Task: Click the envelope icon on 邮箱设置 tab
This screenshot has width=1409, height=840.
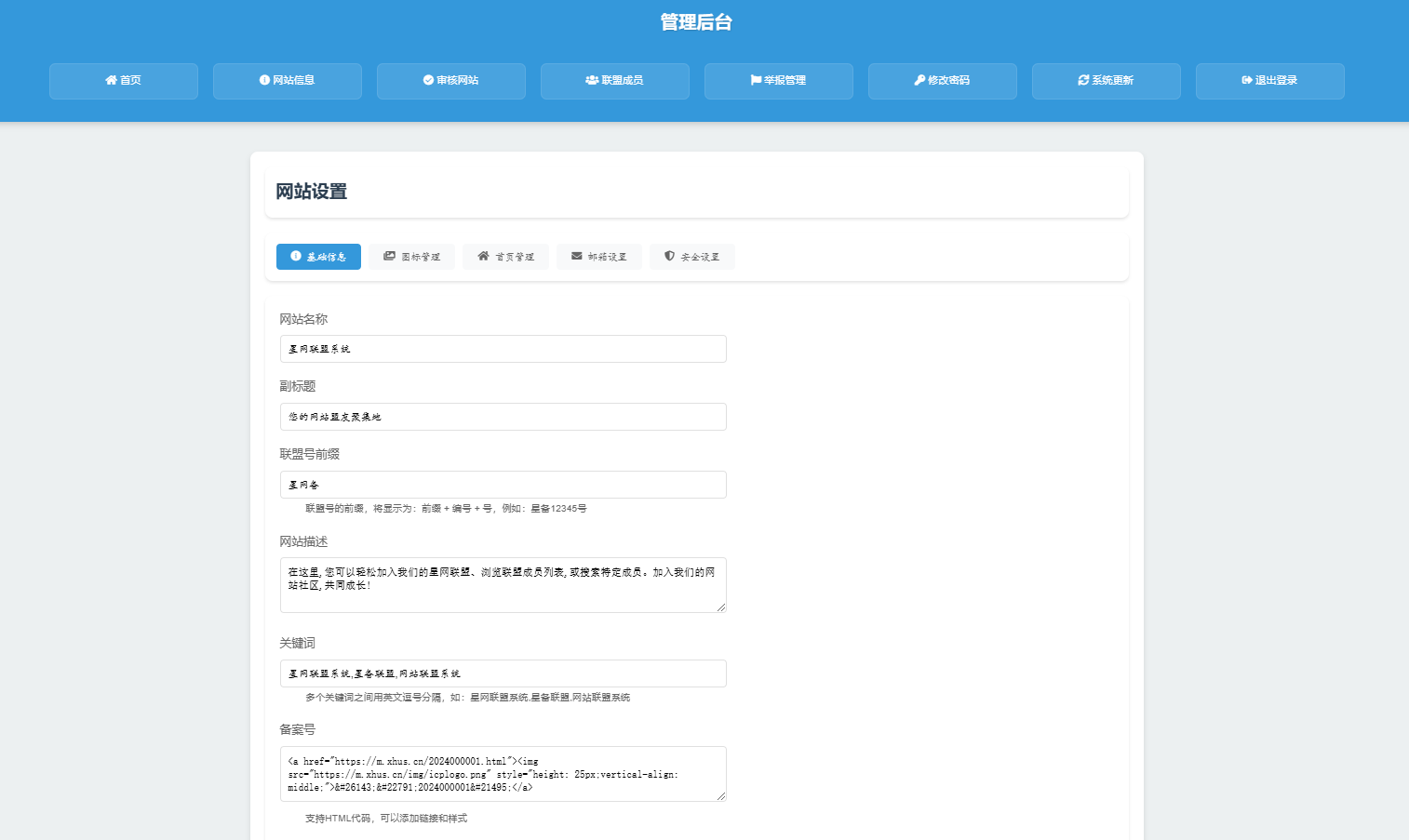Action: coord(577,257)
